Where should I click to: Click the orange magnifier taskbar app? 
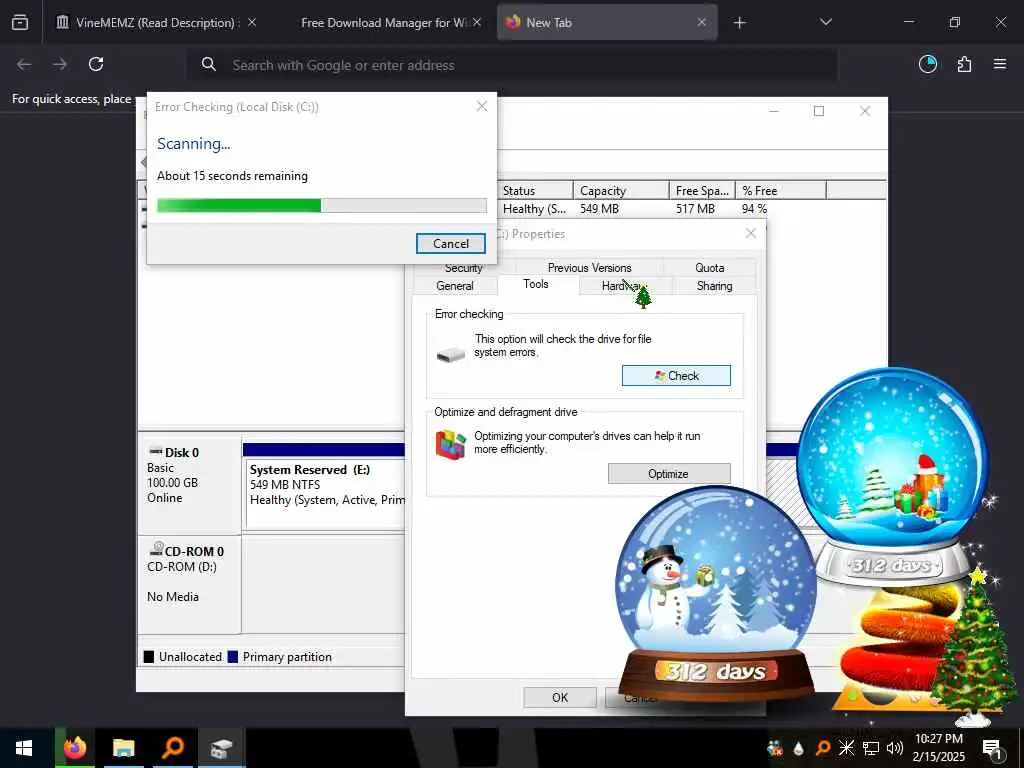coord(172,748)
